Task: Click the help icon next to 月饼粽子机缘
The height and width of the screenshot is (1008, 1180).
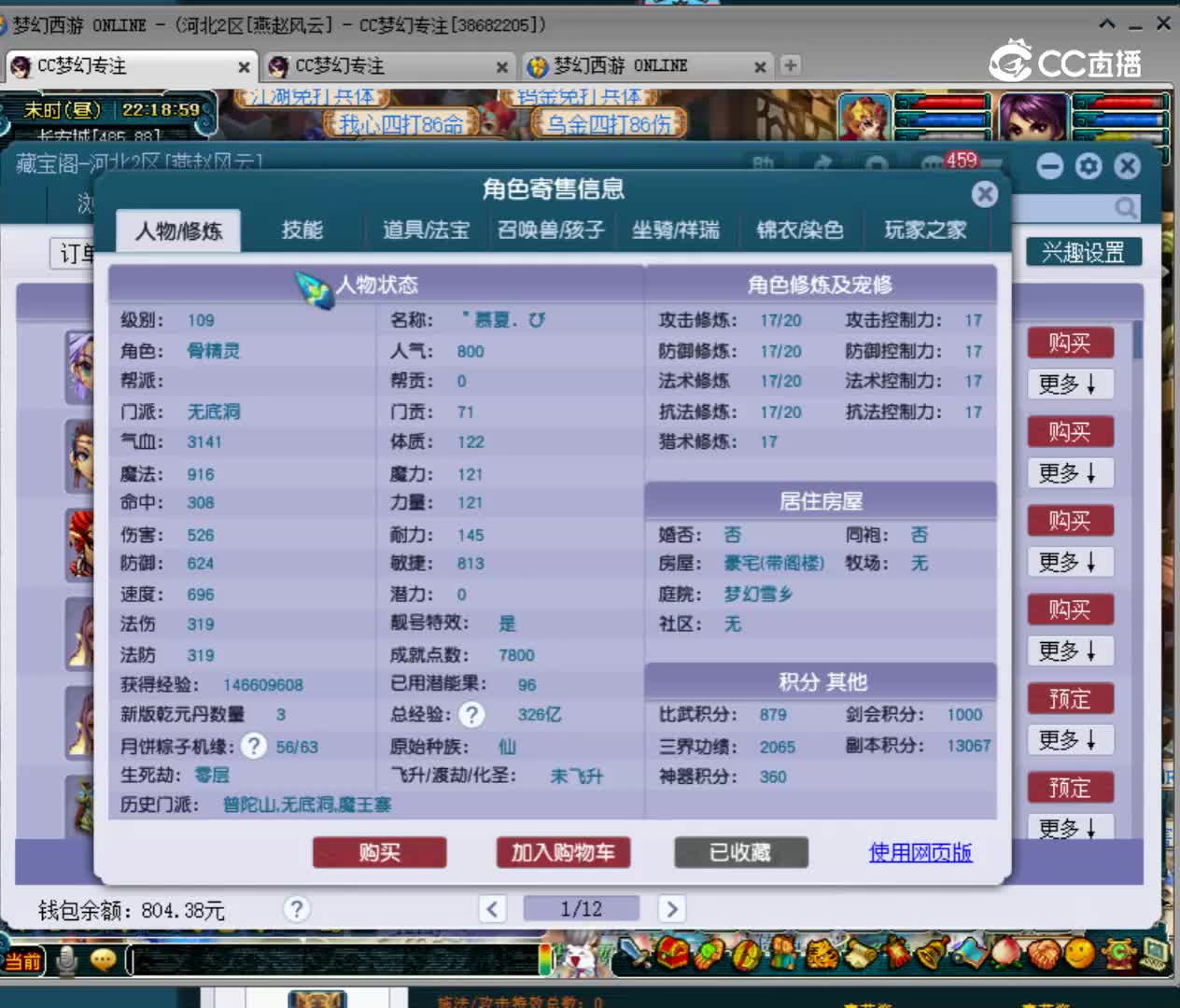Action: [254, 746]
